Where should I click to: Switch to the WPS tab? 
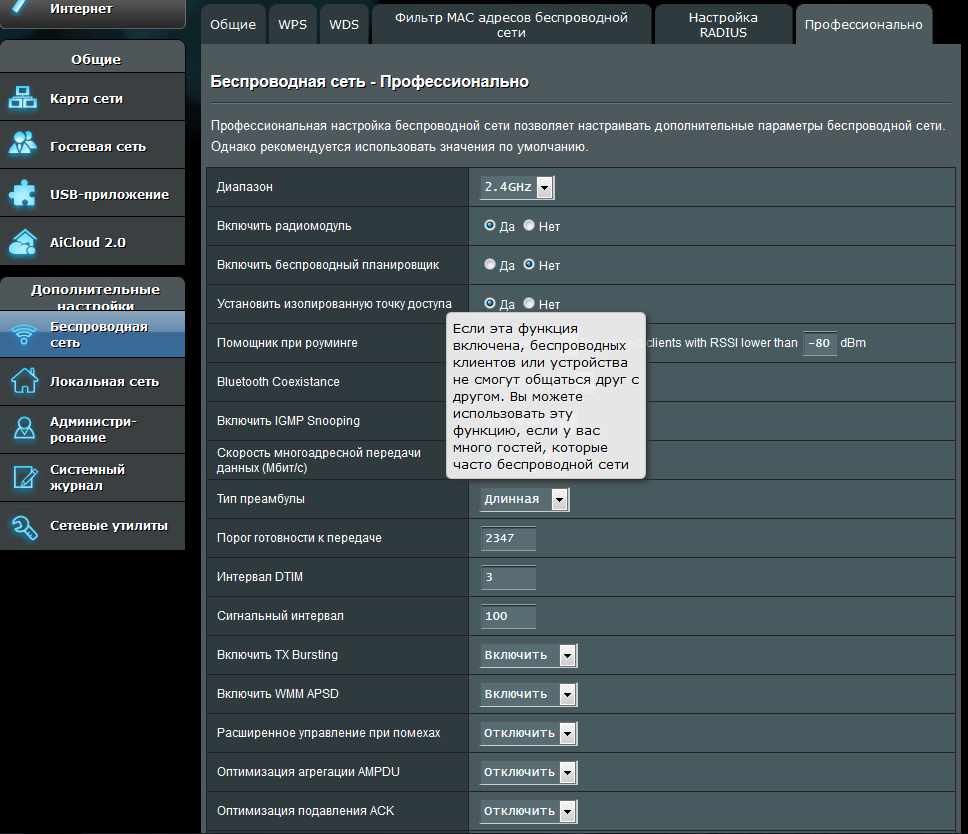pyautogui.click(x=293, y=25)
